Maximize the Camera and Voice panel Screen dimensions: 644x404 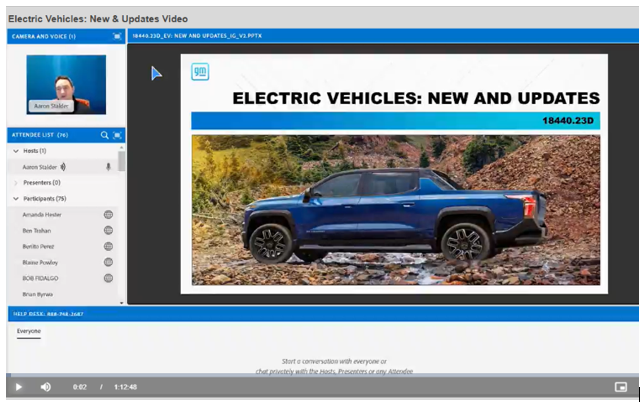117,36
